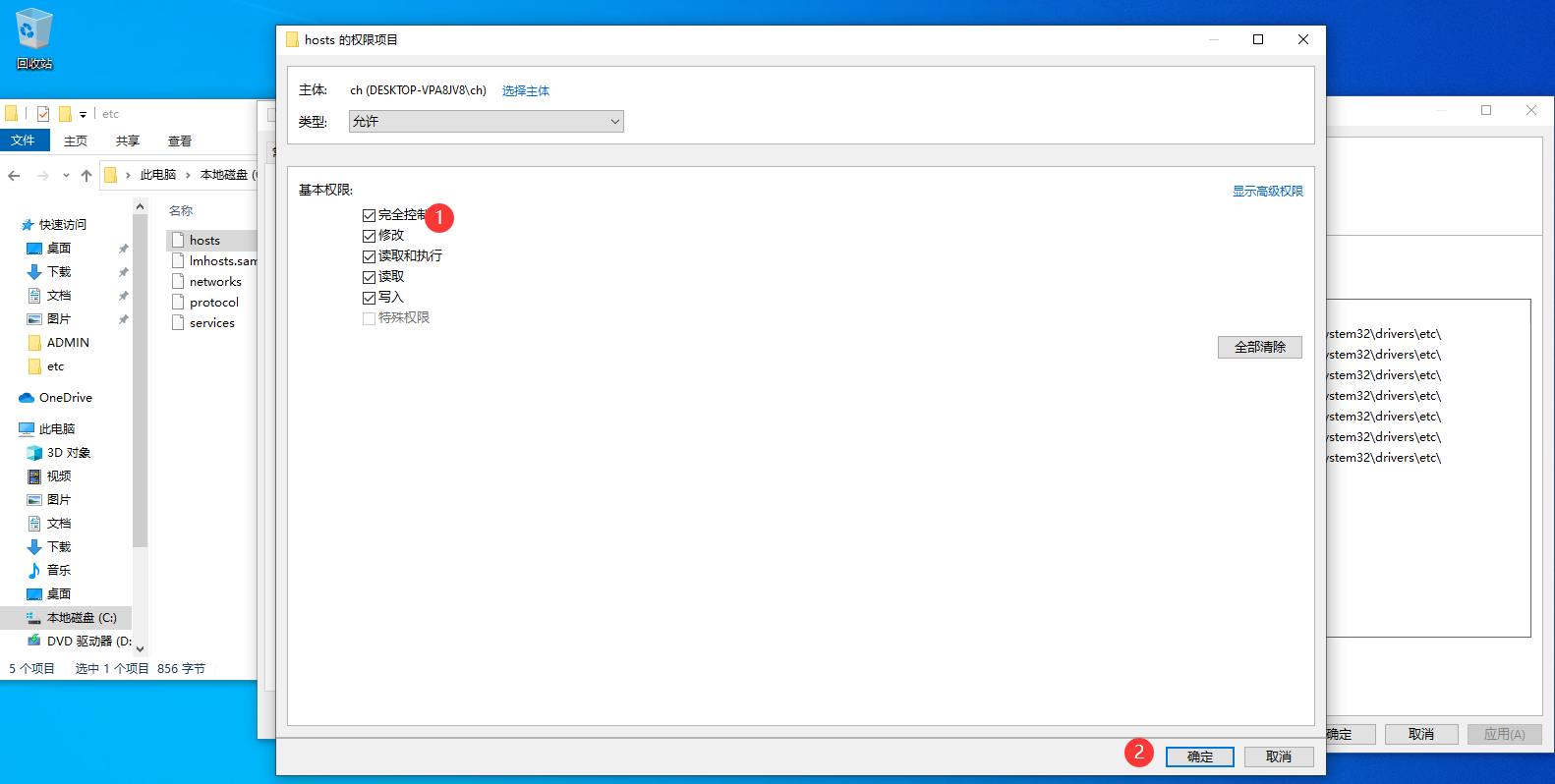
Task: Select the Desktop icon under Quick access
Action: [x=34, y=249]
